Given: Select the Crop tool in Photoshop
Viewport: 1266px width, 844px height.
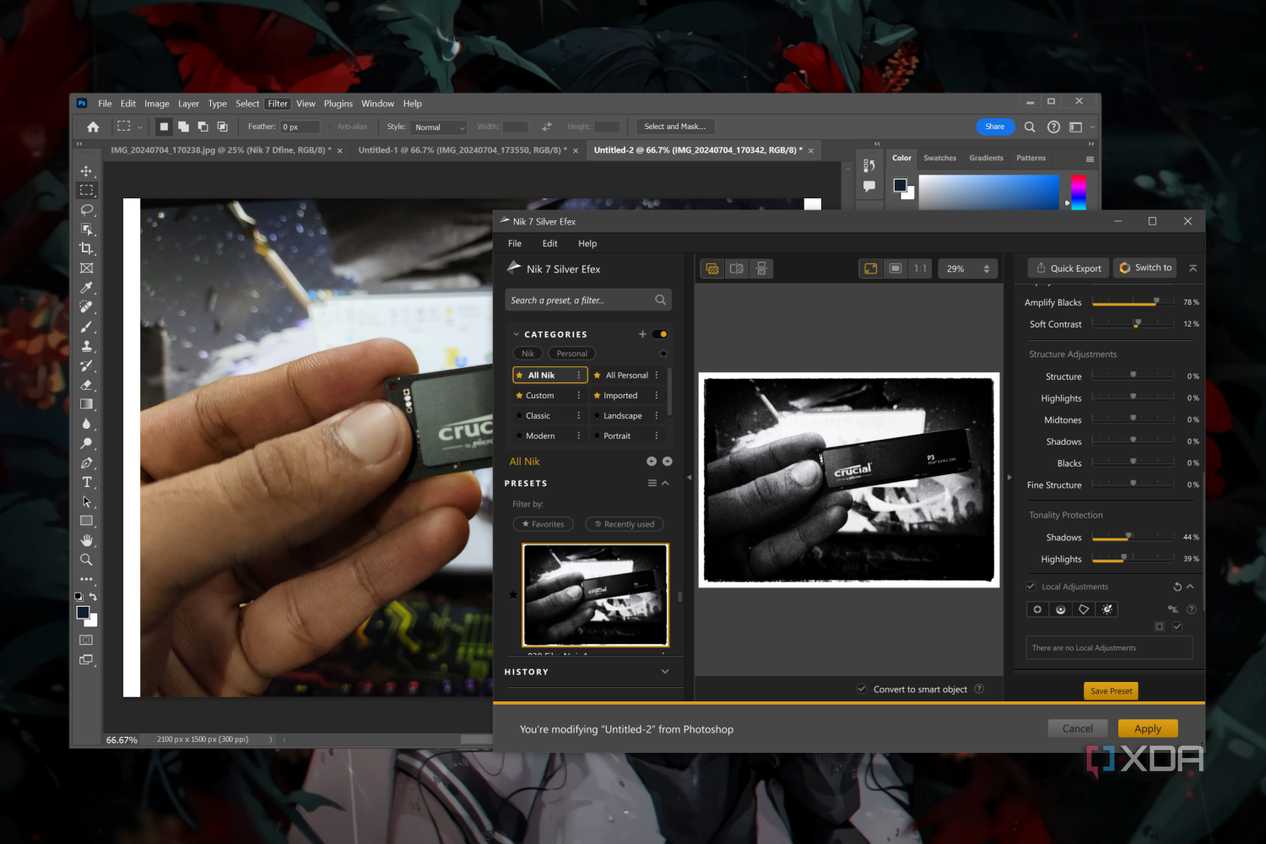Looking at the screenshot, I should pyautogui.click(x=87, y=249).
